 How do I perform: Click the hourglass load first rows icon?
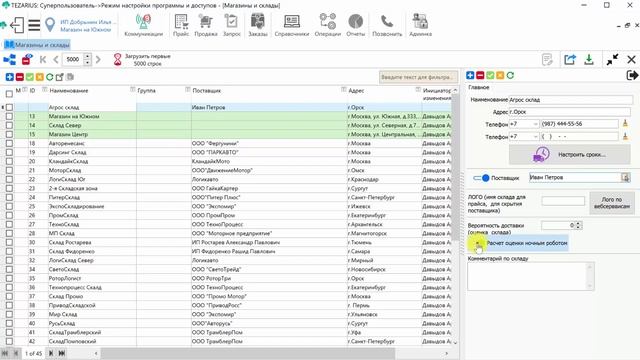tap(118, 60)
